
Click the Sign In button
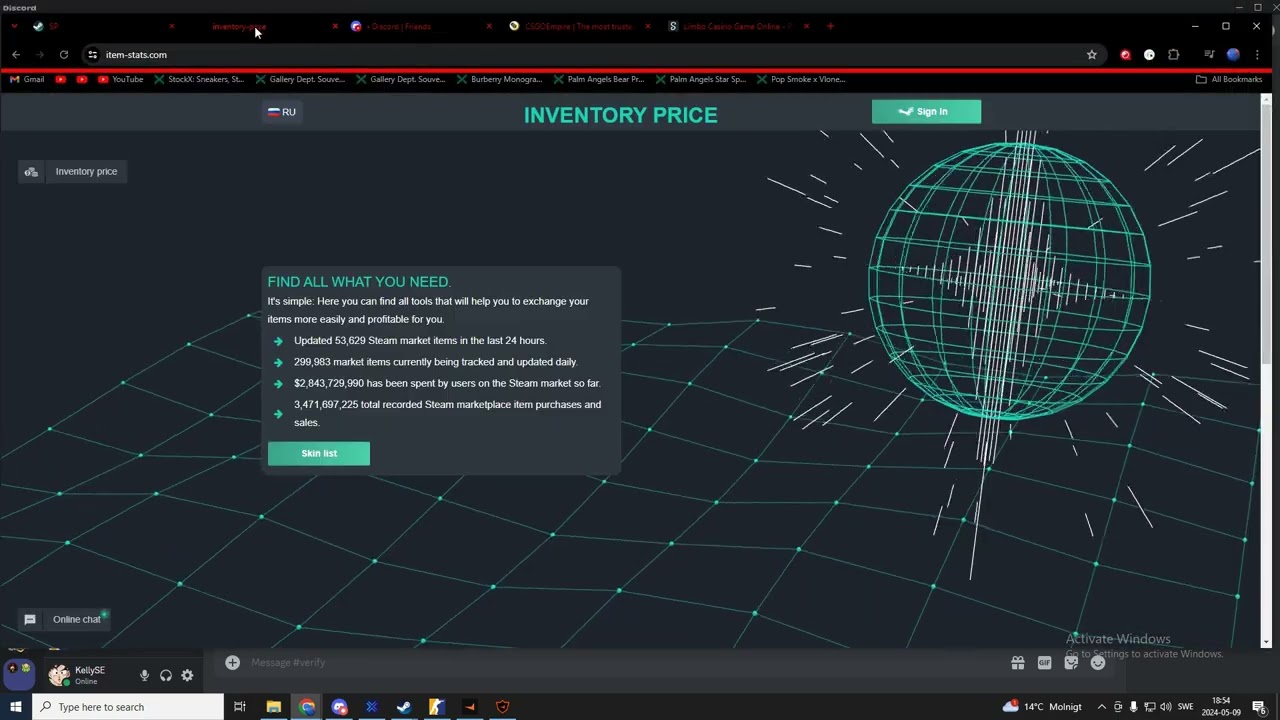(926, 112)
